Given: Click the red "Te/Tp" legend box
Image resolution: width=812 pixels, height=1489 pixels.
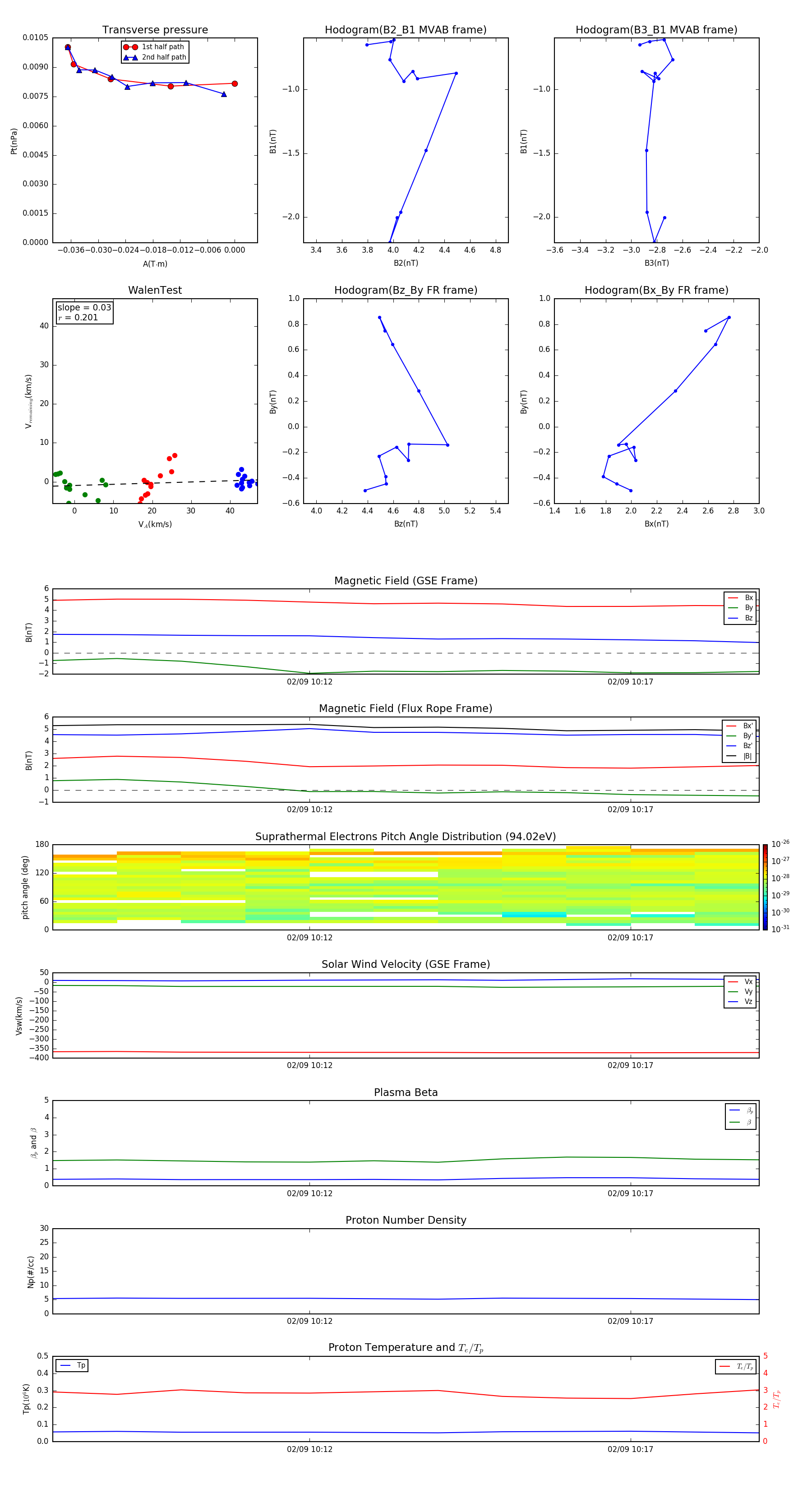Looking at the screenshot, I should 736,1366.
